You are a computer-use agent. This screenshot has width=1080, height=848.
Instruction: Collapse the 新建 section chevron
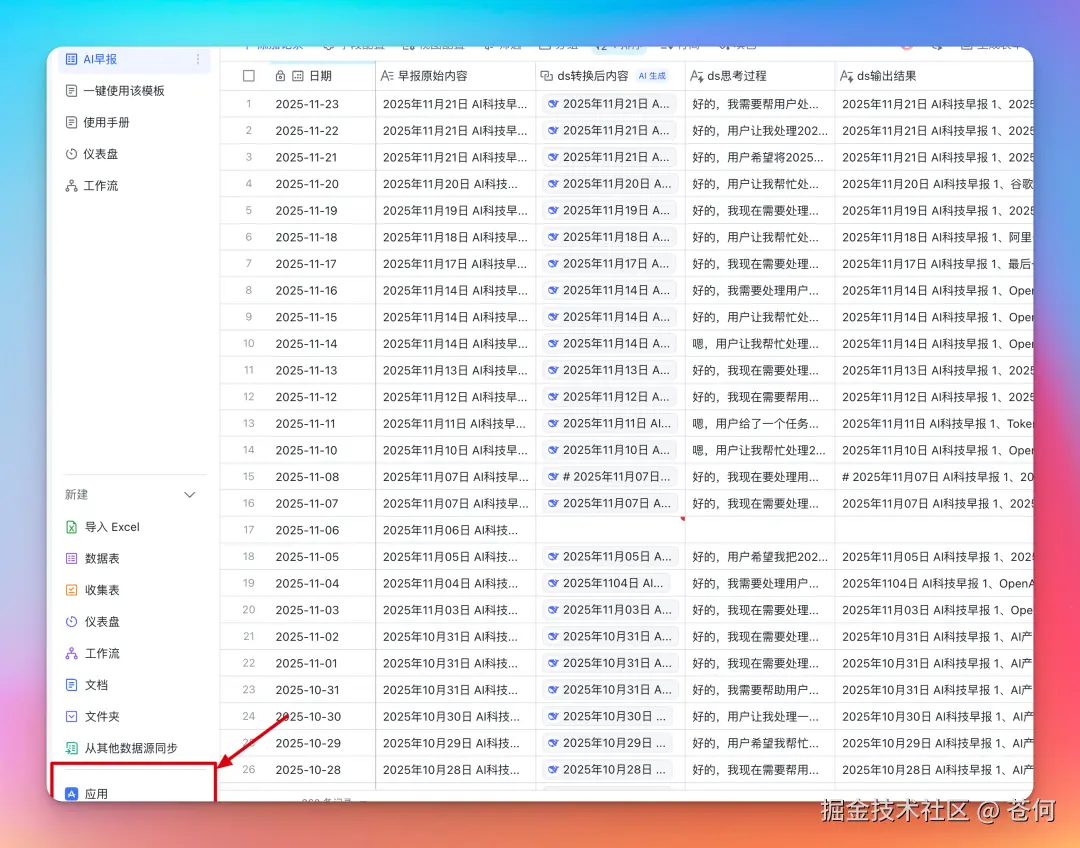(x=190, y=495)
